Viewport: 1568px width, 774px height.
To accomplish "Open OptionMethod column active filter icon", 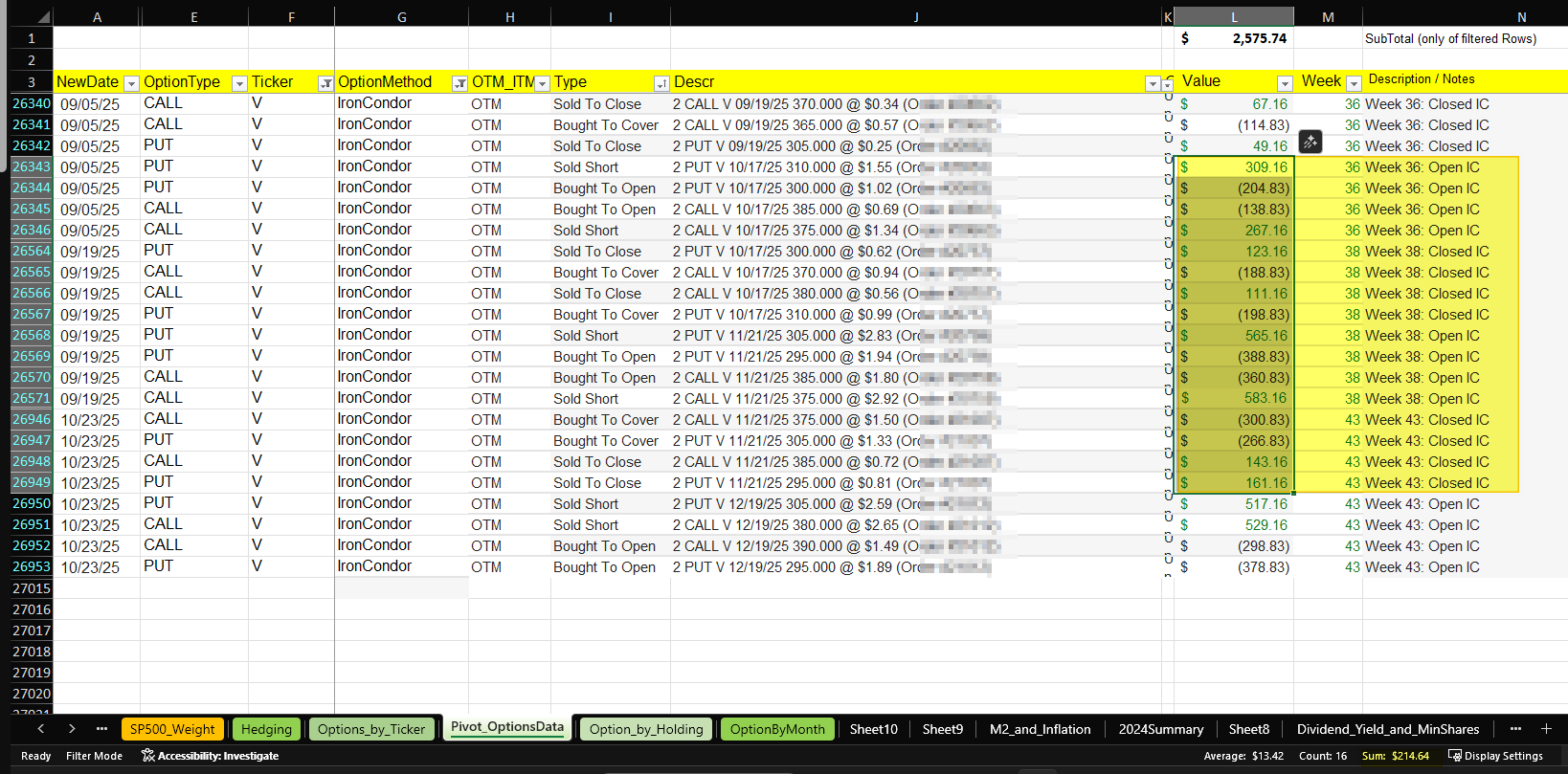I will [x=459, y=83].
